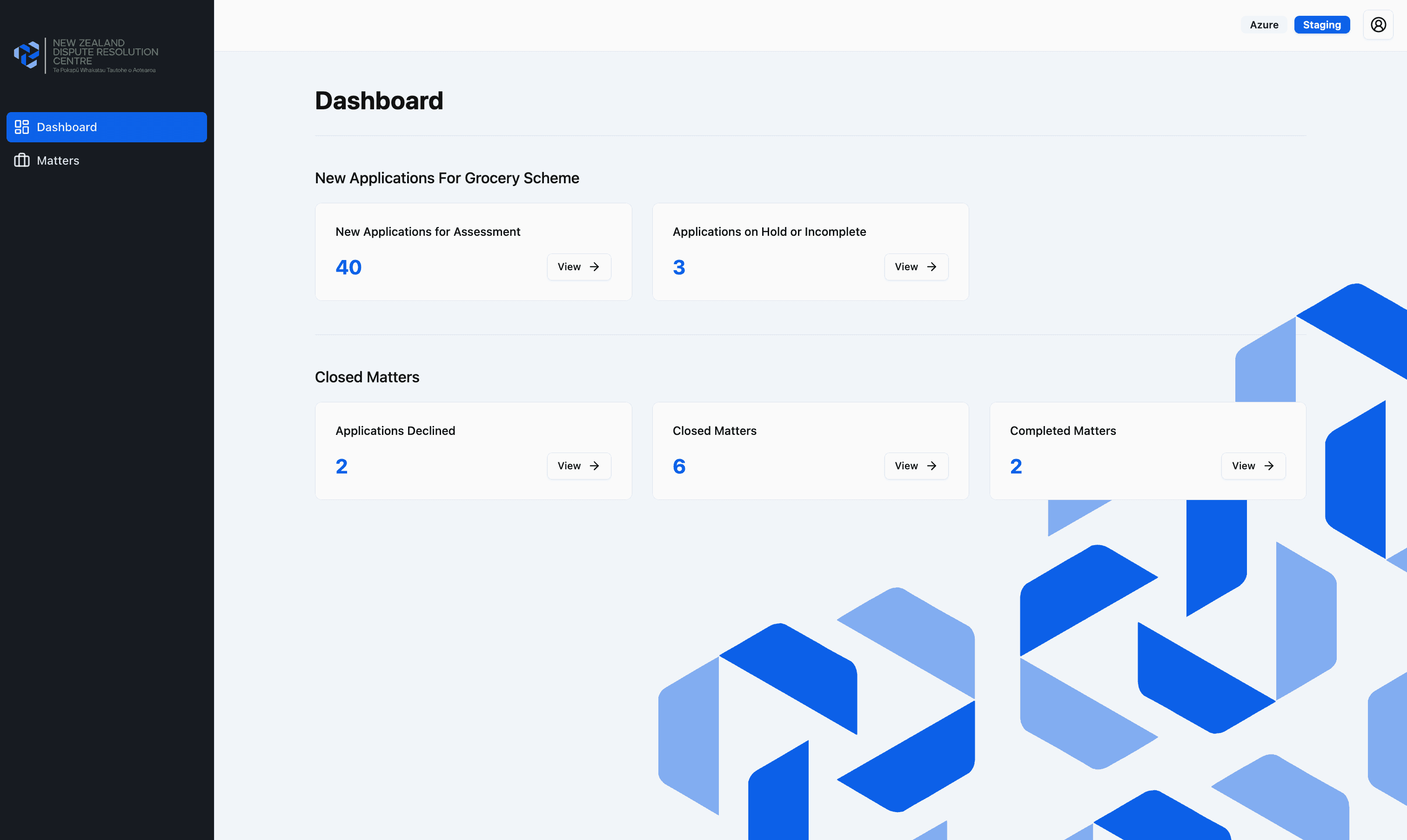Open the Dashboard menu item
The image size is (1407, 840).
coord(107,127)
